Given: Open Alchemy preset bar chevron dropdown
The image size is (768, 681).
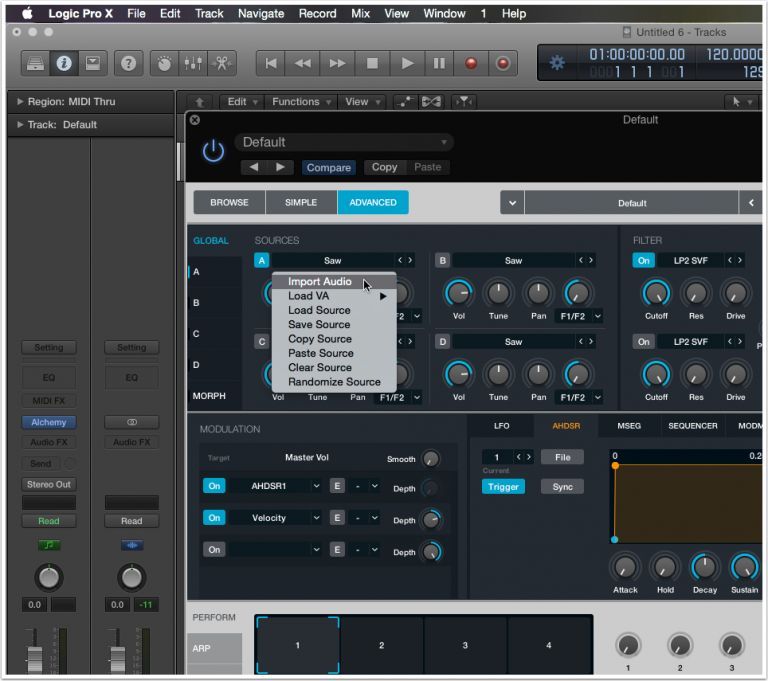Looking at the screenshot, I should click(512, 203).
